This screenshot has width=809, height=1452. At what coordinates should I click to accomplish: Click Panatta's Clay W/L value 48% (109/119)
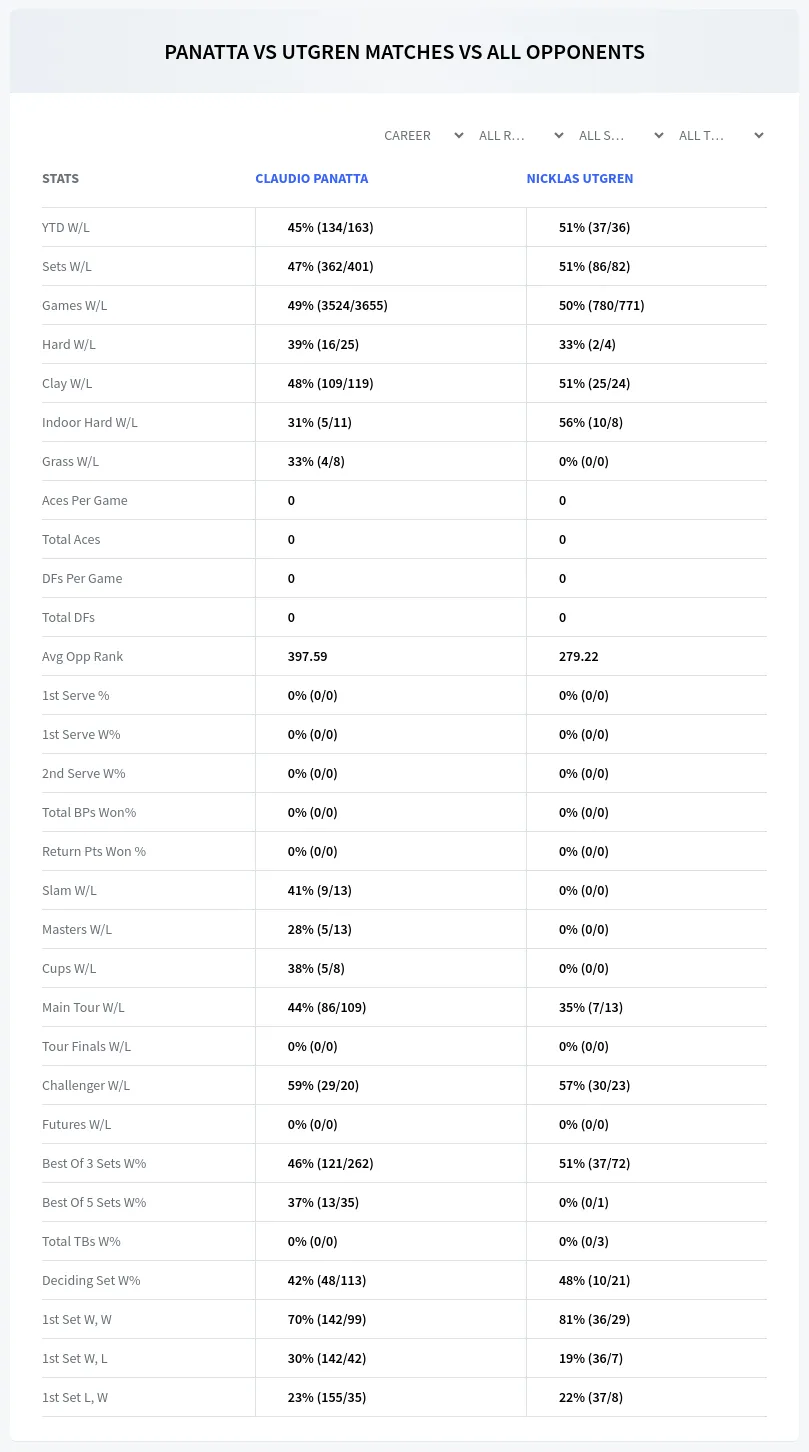[x=330, y=383]
